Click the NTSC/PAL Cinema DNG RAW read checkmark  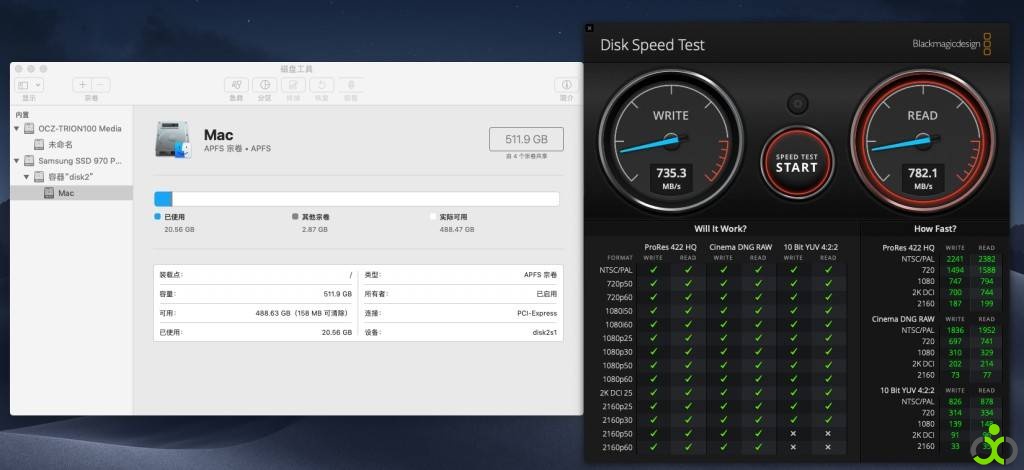(x=758, y=270)
